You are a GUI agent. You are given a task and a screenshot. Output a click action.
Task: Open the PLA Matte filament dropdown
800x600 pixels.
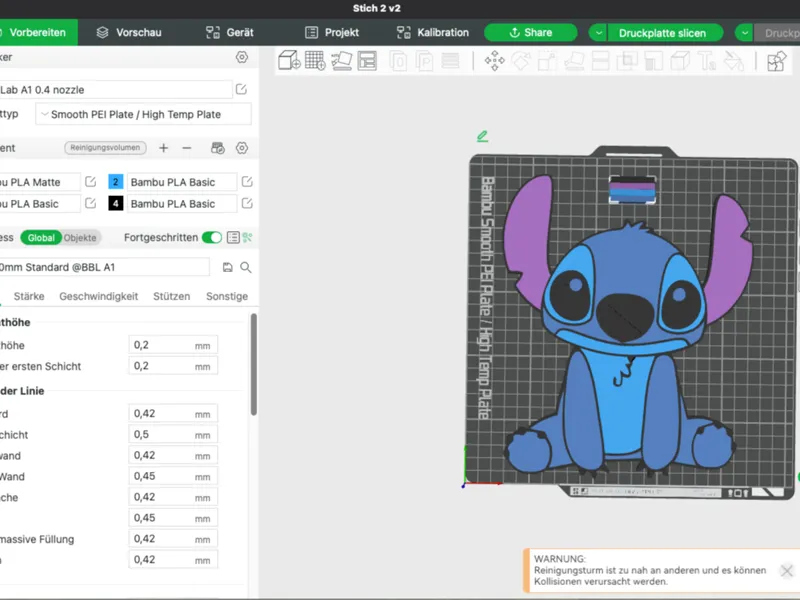(x=40, y=182)
